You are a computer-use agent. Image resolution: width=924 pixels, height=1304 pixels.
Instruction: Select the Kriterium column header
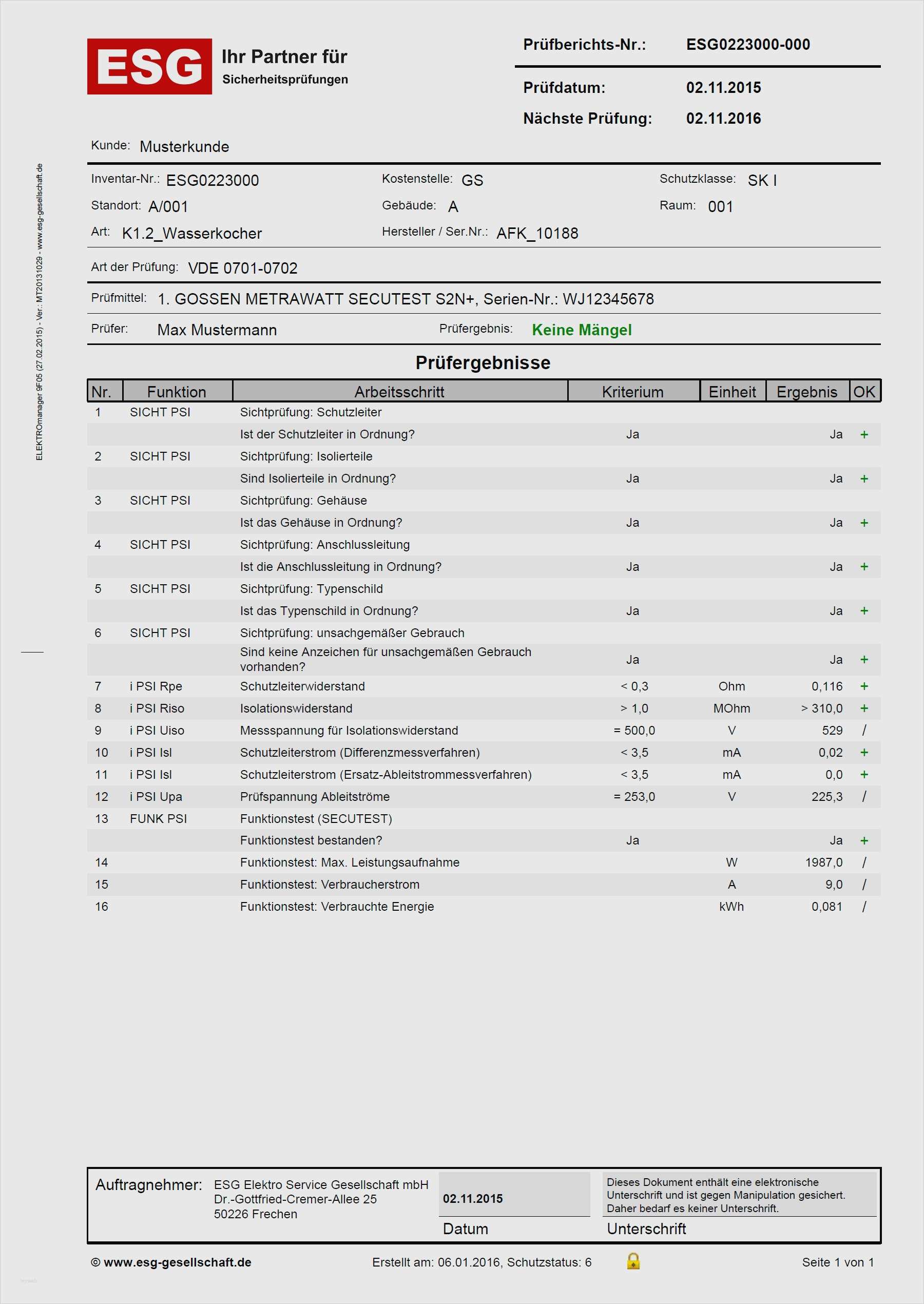click(633, 391)
